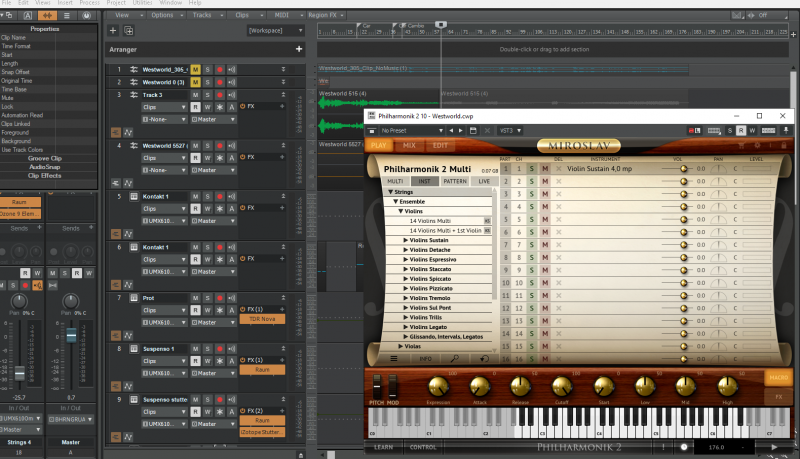Solo Track 3
This screenshot has width=800, height=459.
208,95
